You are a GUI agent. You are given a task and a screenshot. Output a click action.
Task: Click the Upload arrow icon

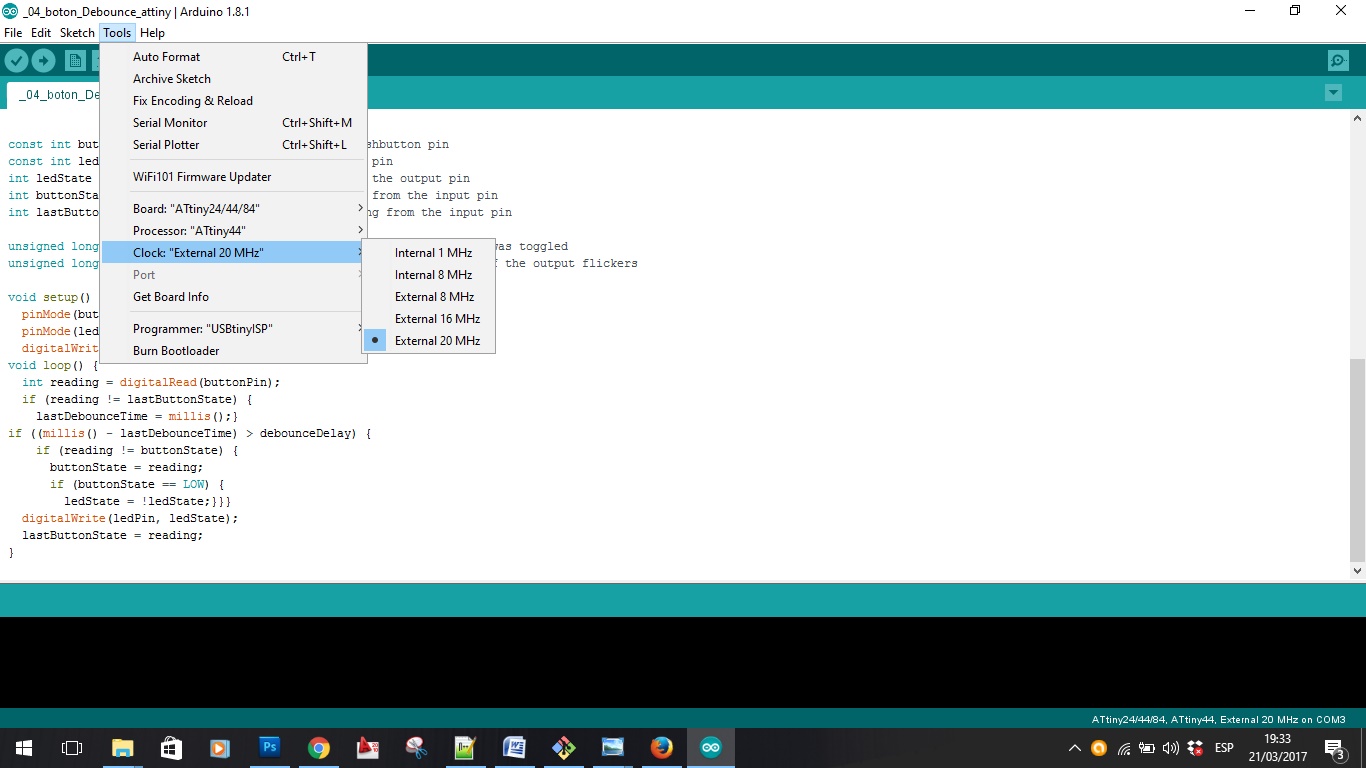click(x=43, y=61)
